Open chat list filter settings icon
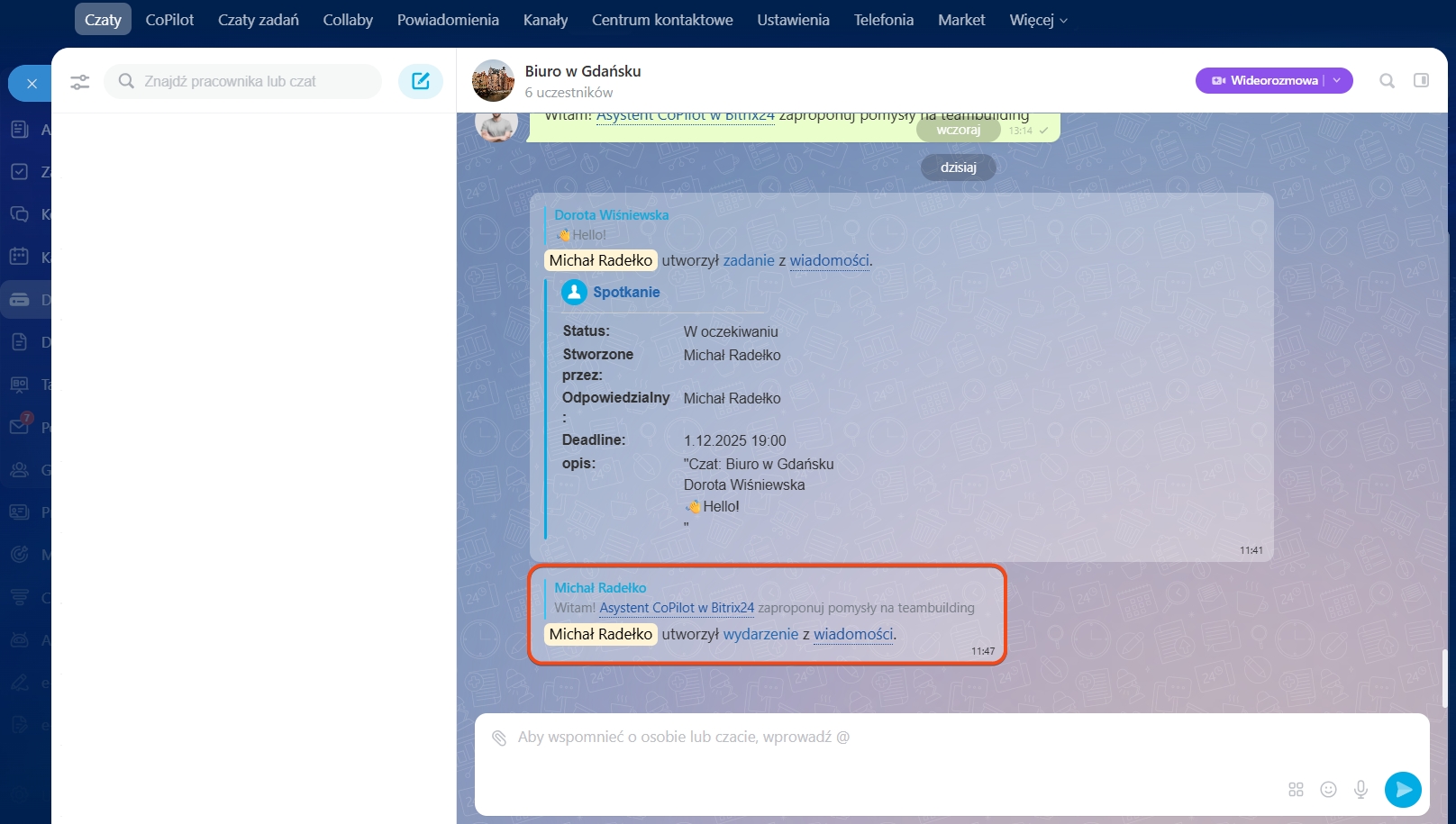The image size is (1456, 824). (x=80, y=82)
